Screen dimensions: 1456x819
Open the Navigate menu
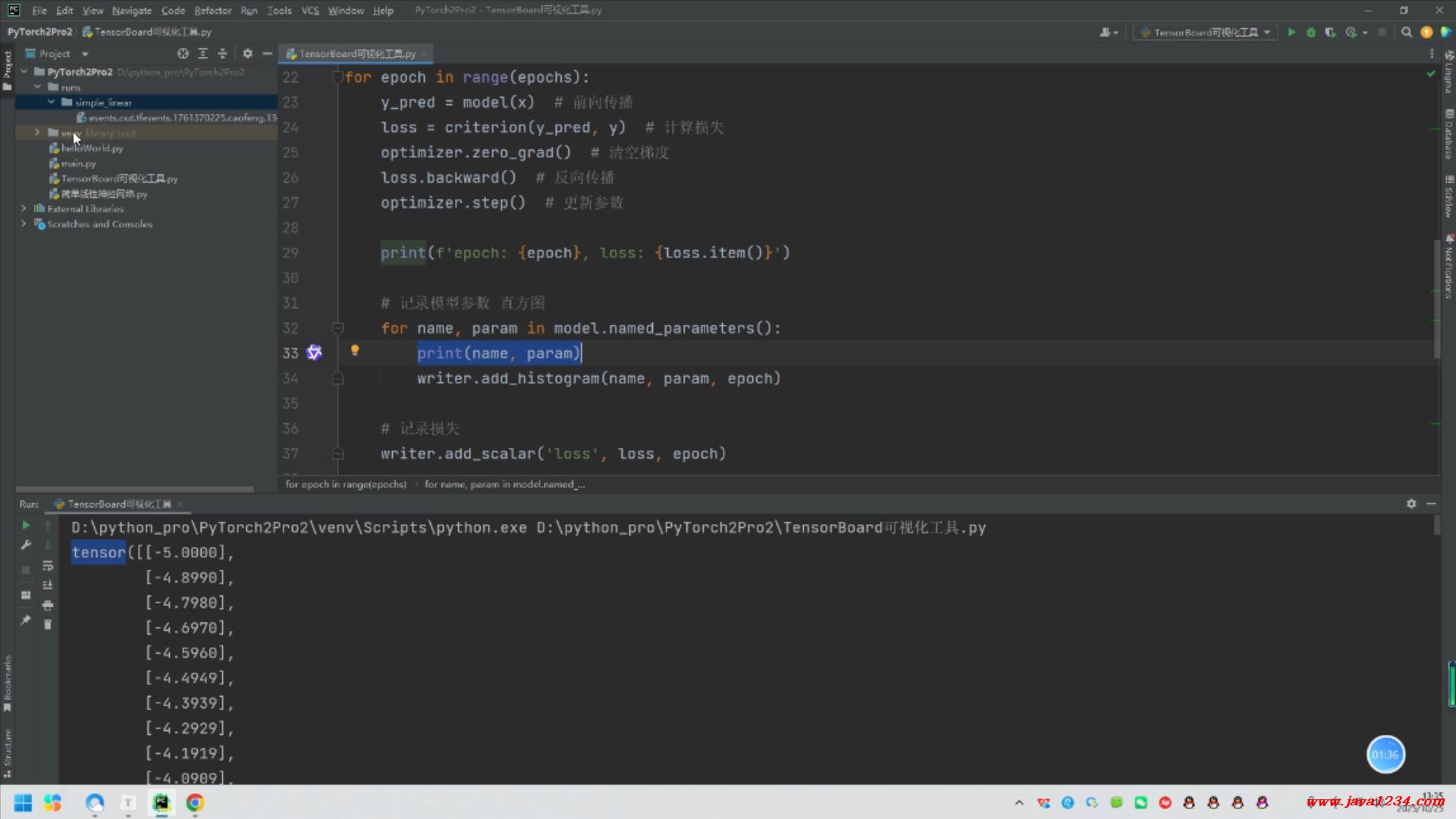[x=132, y=11]
